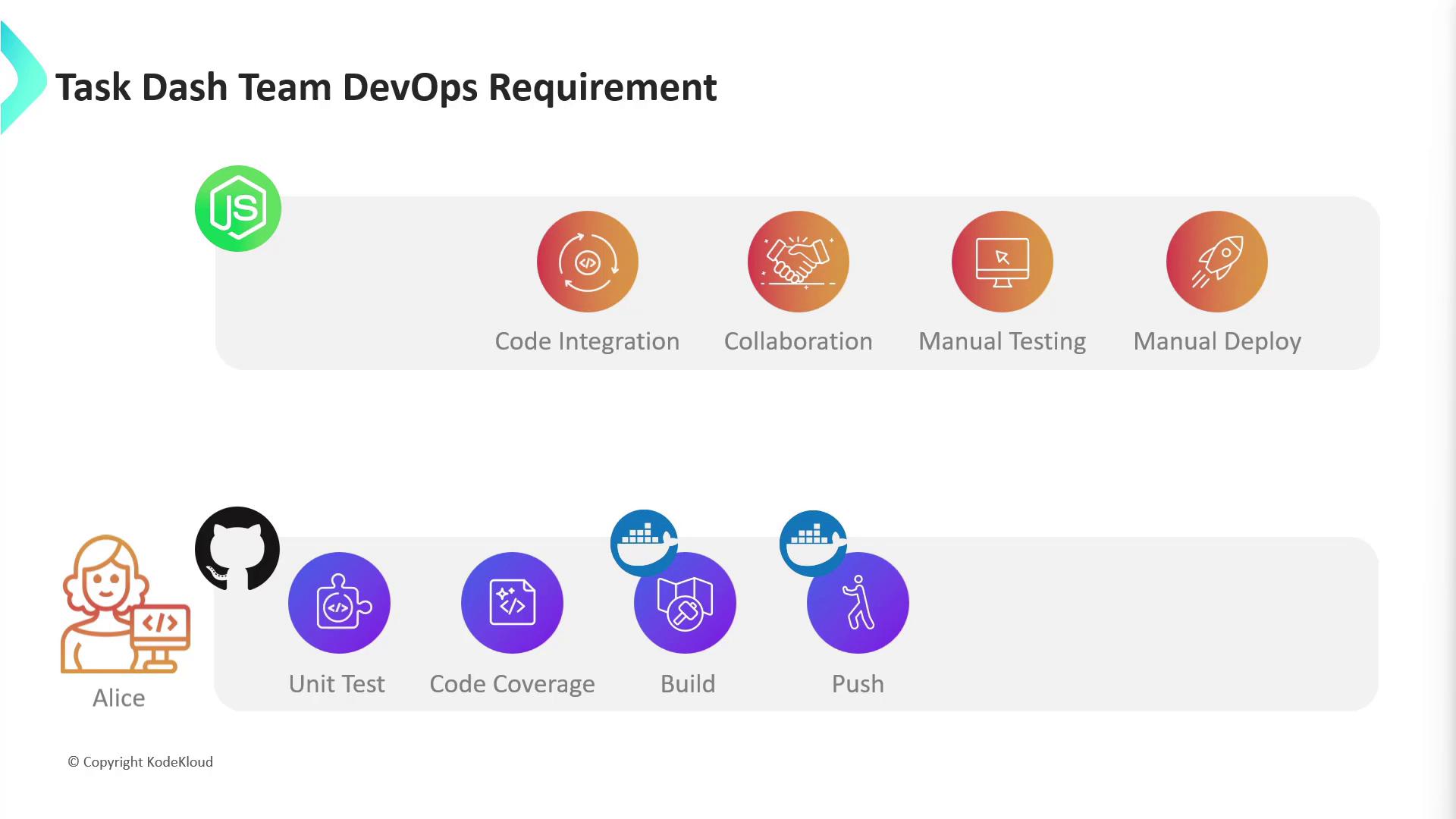This screenshot has height=819, width=1456.
Task: Click the slide title heading text
Action: [x=386, y=87]
